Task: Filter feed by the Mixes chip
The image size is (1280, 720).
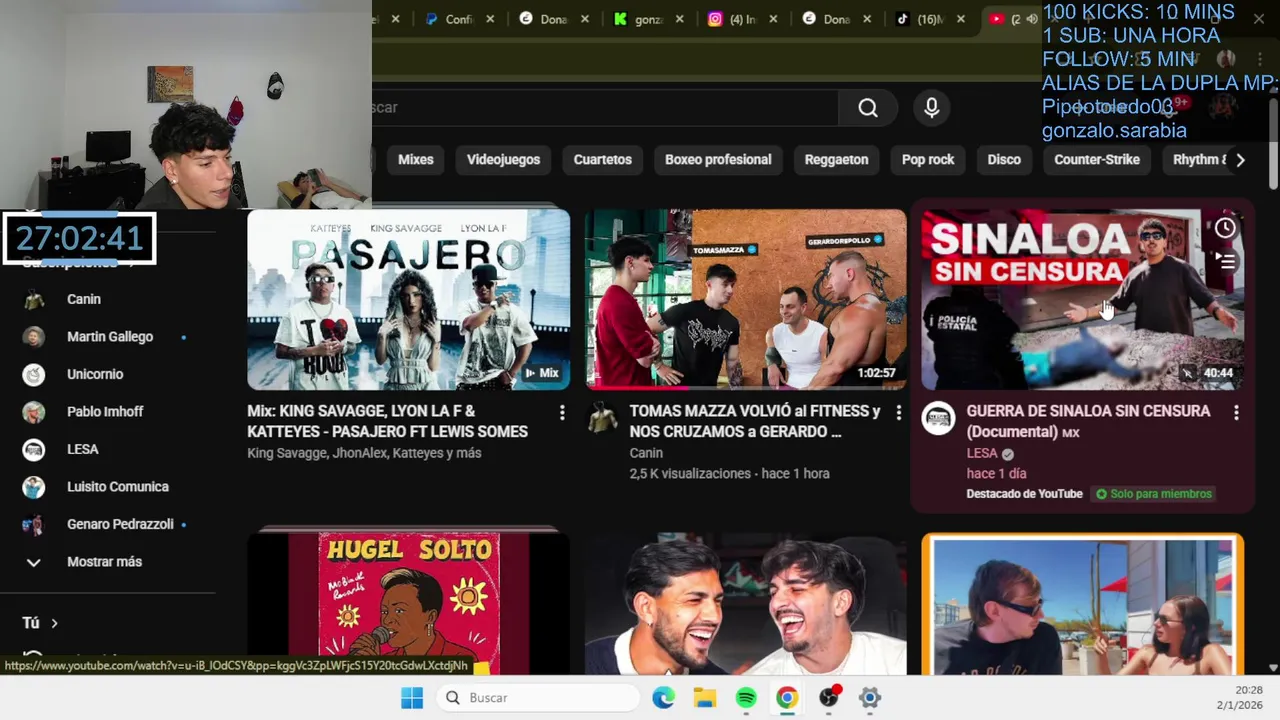Action: (415, 160)
